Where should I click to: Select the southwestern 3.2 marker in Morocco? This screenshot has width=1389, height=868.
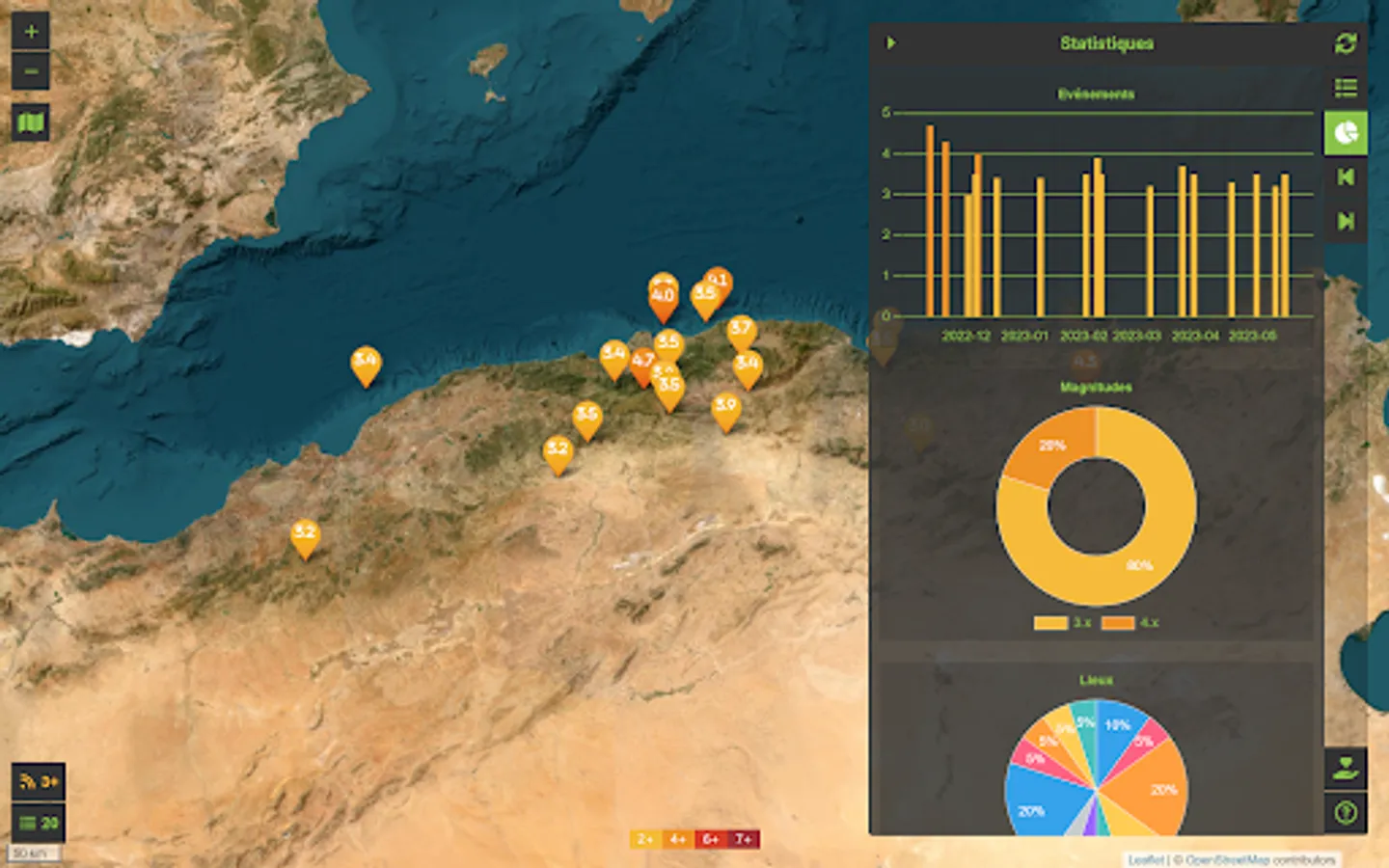click(305, 538)
